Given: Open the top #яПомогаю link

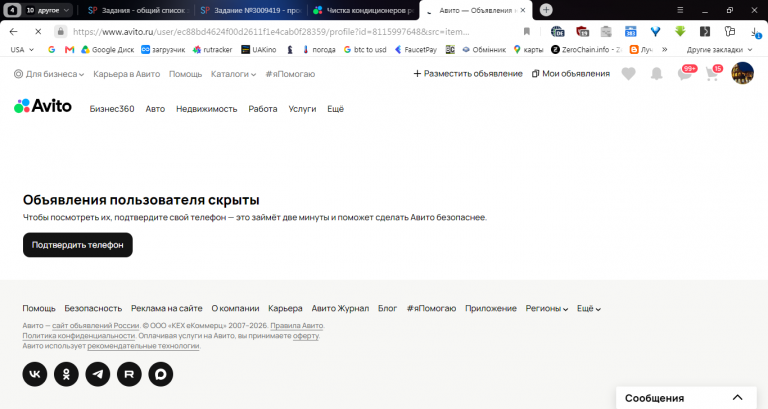Looking at the screenshot, I should click(290, 74).
